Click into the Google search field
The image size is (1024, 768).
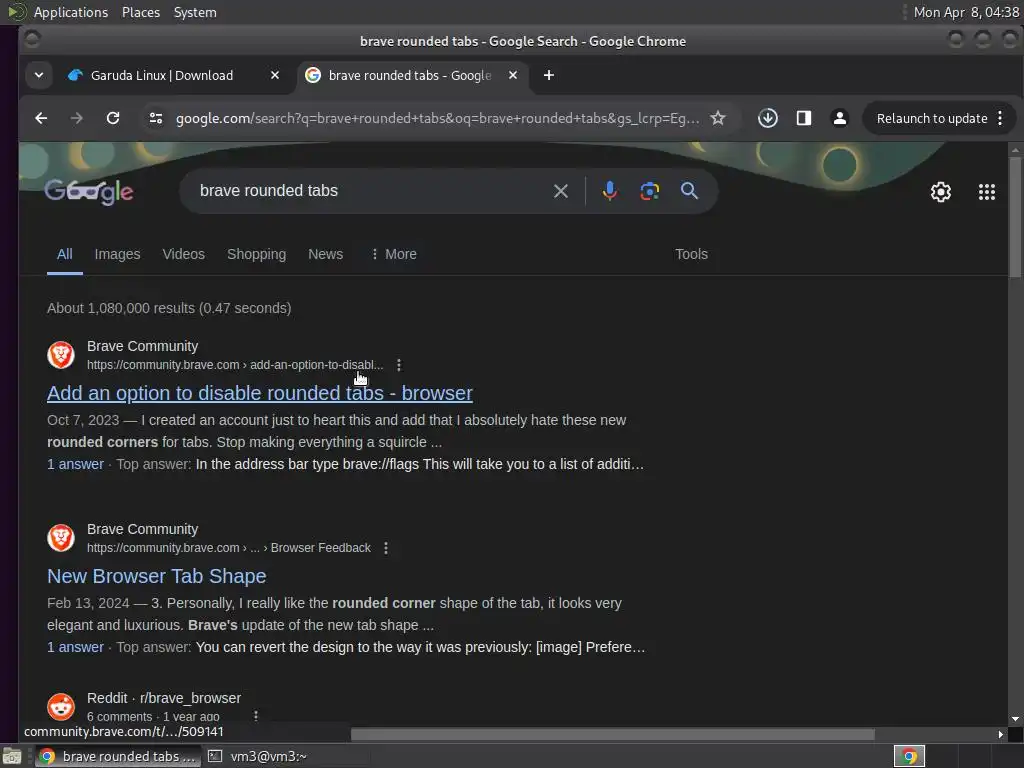tap(372, 191)
